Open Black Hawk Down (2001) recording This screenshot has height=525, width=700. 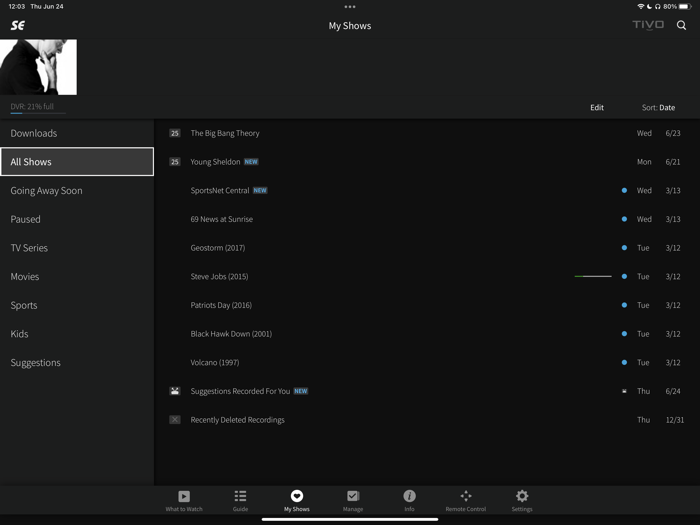tap(231, 334)
